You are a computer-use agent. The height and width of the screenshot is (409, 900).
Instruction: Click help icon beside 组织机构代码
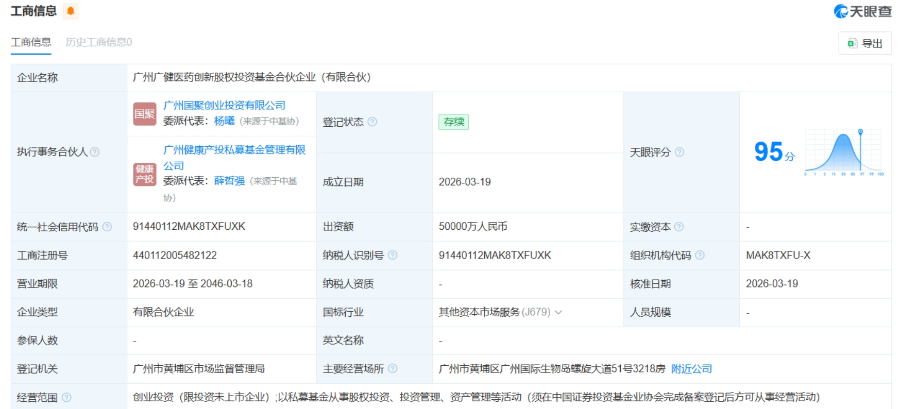coord(700,255)
